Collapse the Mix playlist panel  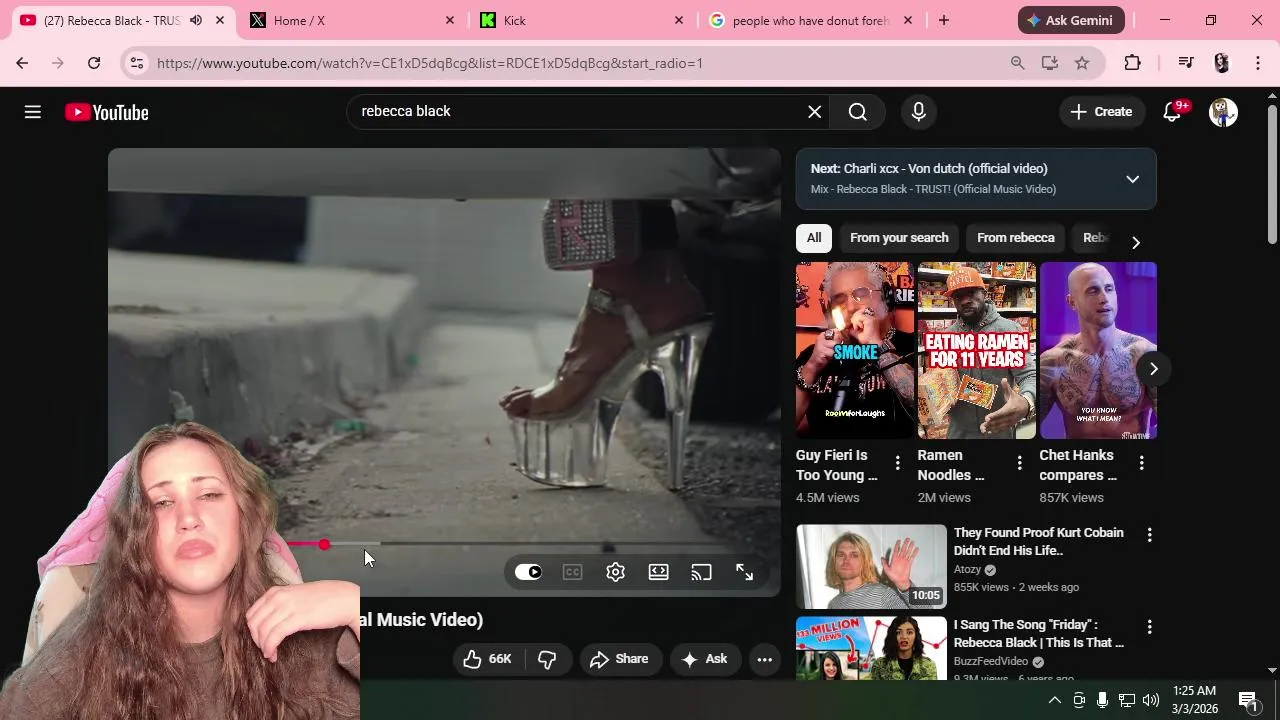click(1132, 179)
